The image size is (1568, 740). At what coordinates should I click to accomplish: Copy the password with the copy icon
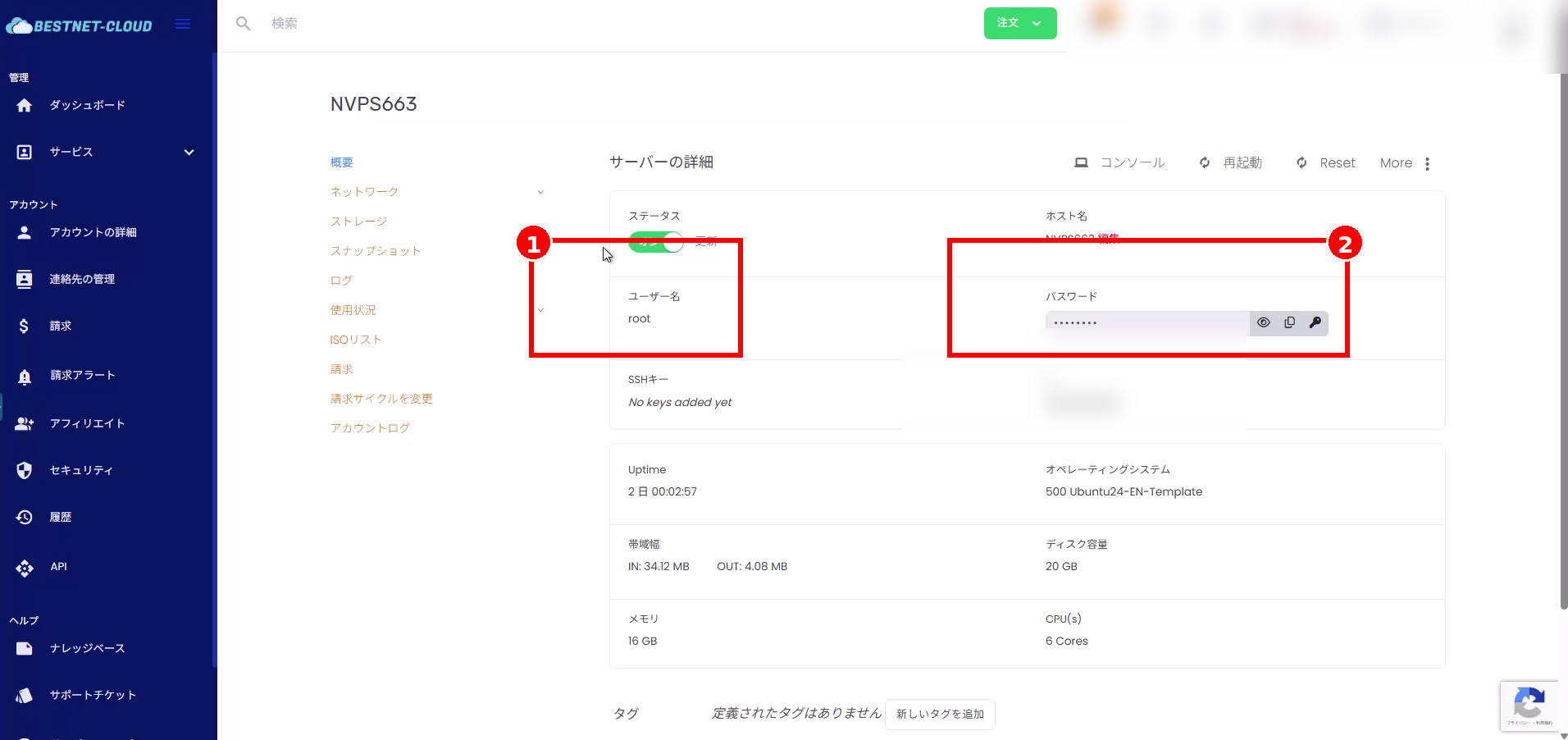tap(1289, 322)
